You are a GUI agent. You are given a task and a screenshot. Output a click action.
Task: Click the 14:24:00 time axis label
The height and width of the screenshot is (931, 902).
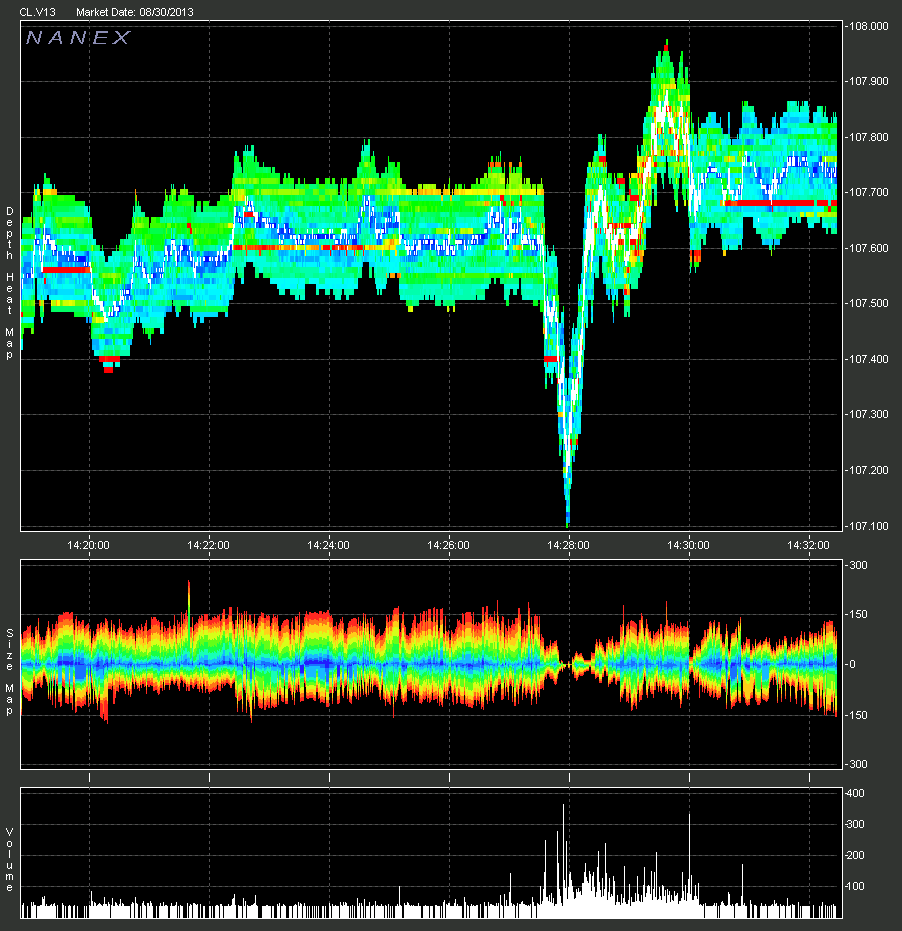pyautogui.click(x=328, y=545)
